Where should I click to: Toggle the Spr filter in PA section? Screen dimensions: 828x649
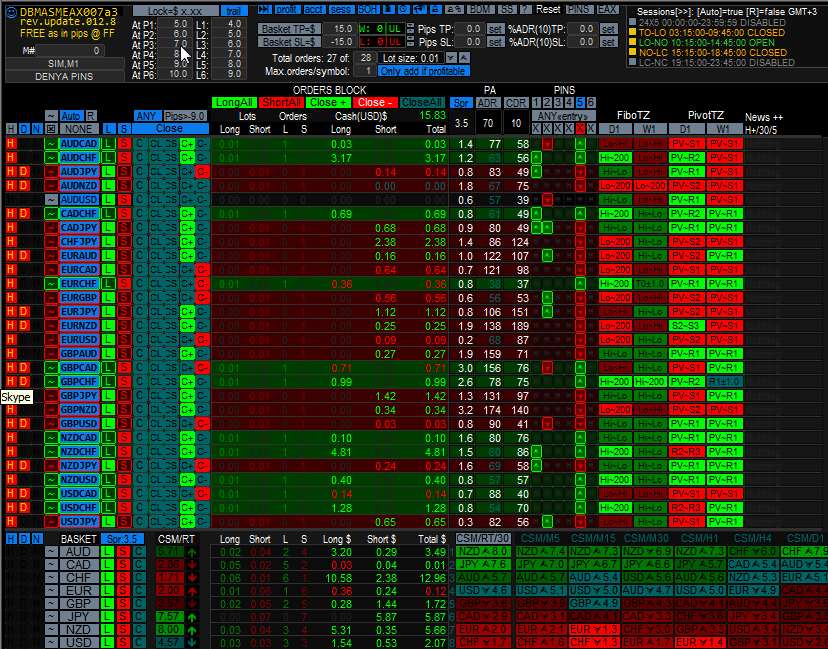coord(461,103)
